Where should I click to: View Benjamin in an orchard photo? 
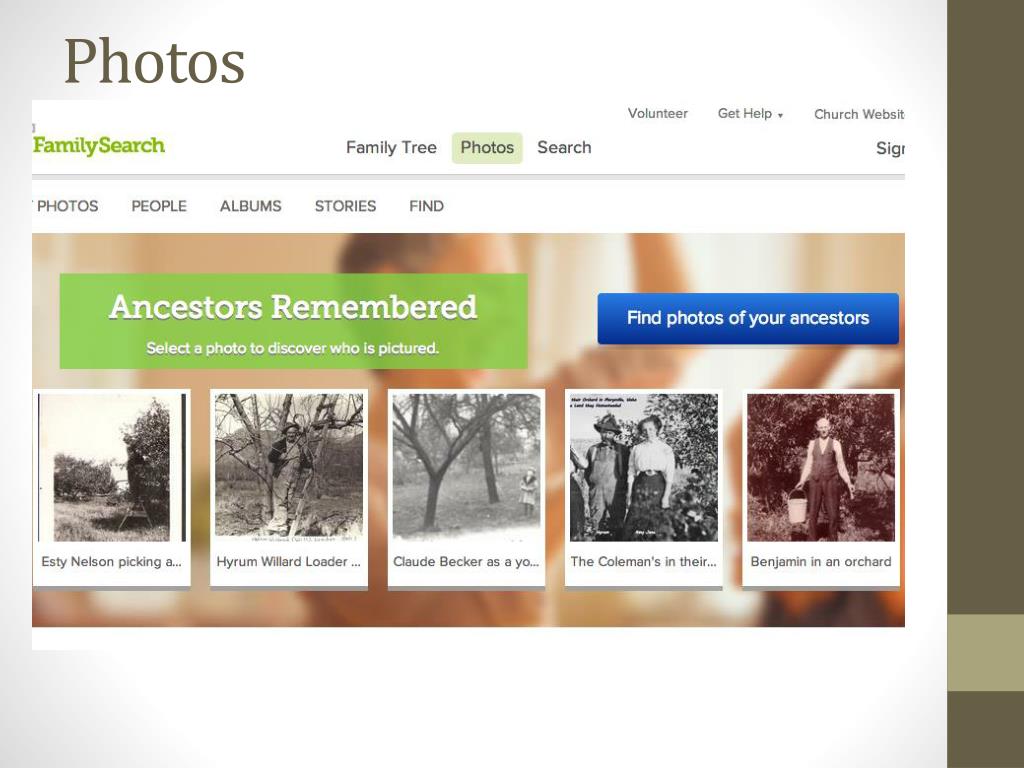tap(821, 488)
